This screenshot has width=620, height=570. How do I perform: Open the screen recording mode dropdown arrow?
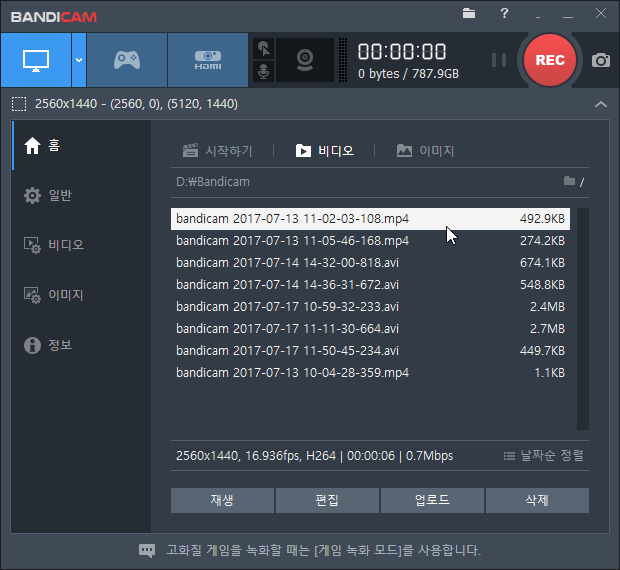click(79, 60)
